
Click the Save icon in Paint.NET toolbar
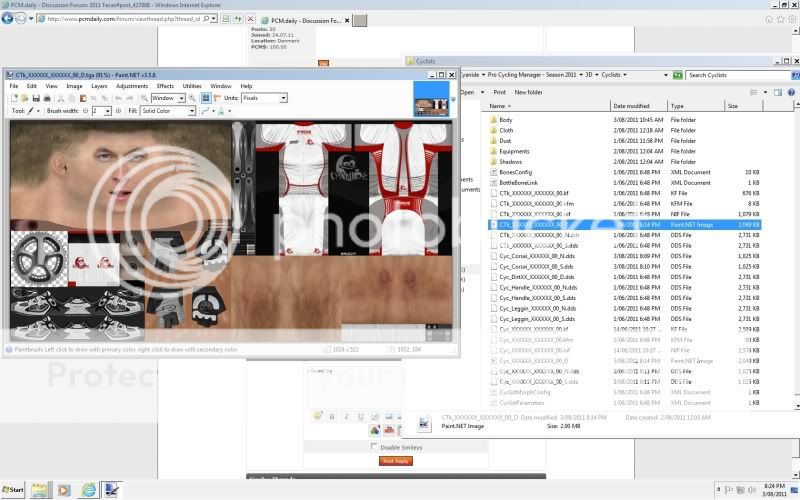[35, 98]
